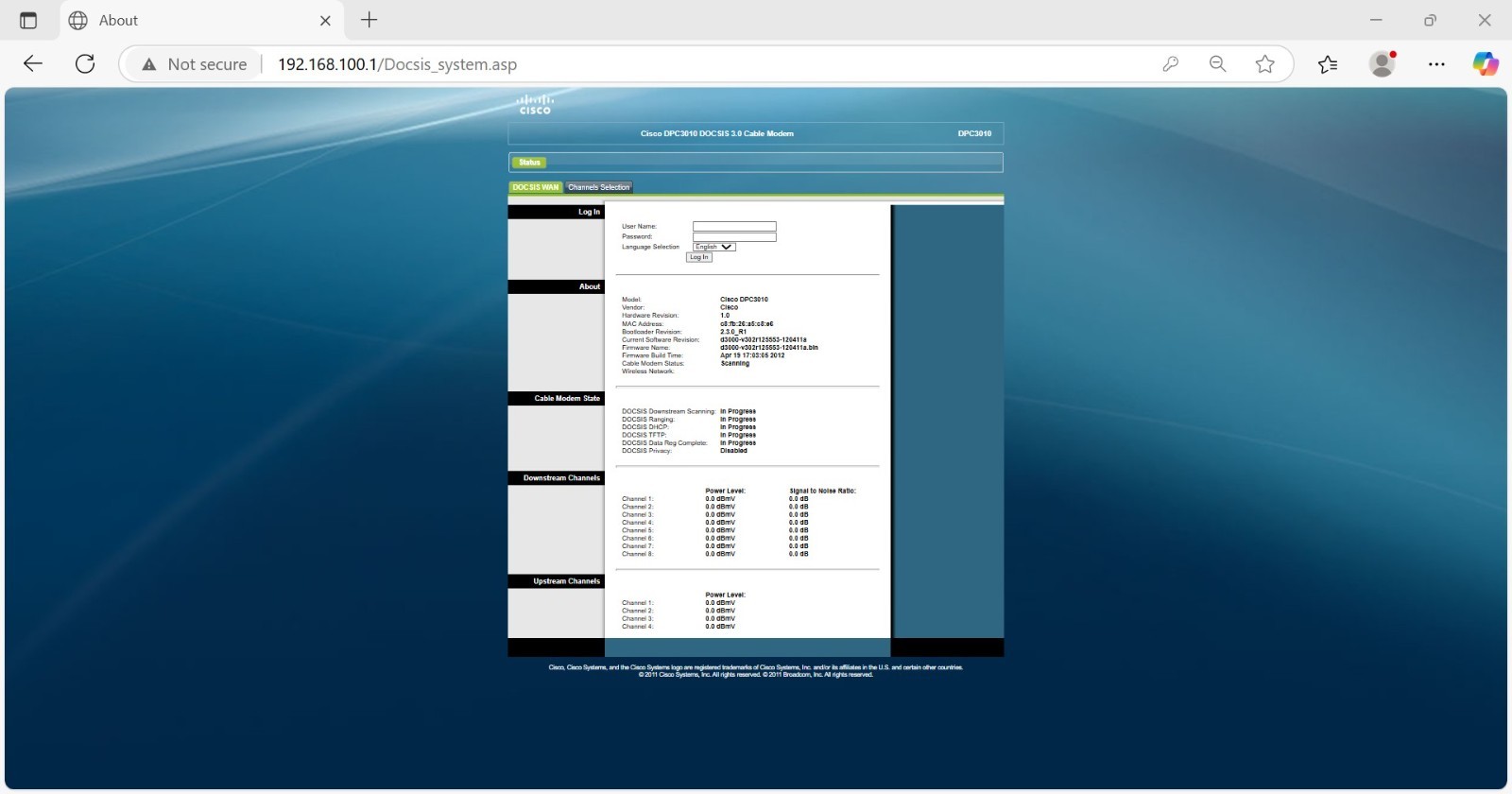Click the zoom magnifier icon in address bar

(1218, 64)
